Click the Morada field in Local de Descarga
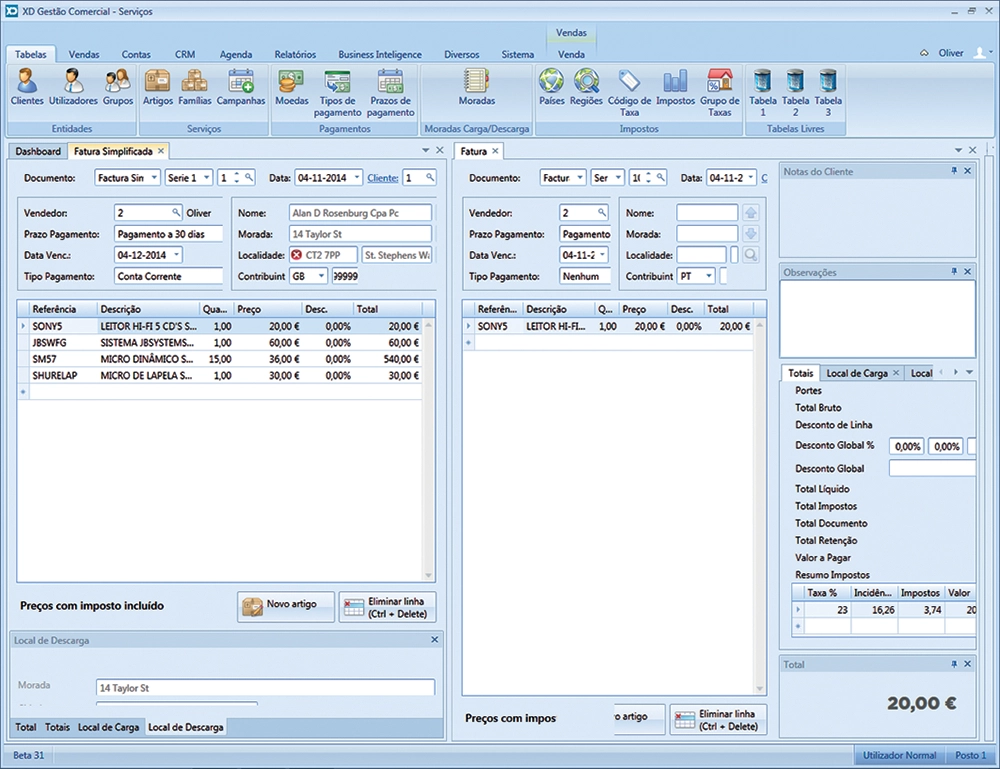This screenshot has height=769, width=1000. coord(265,688)
